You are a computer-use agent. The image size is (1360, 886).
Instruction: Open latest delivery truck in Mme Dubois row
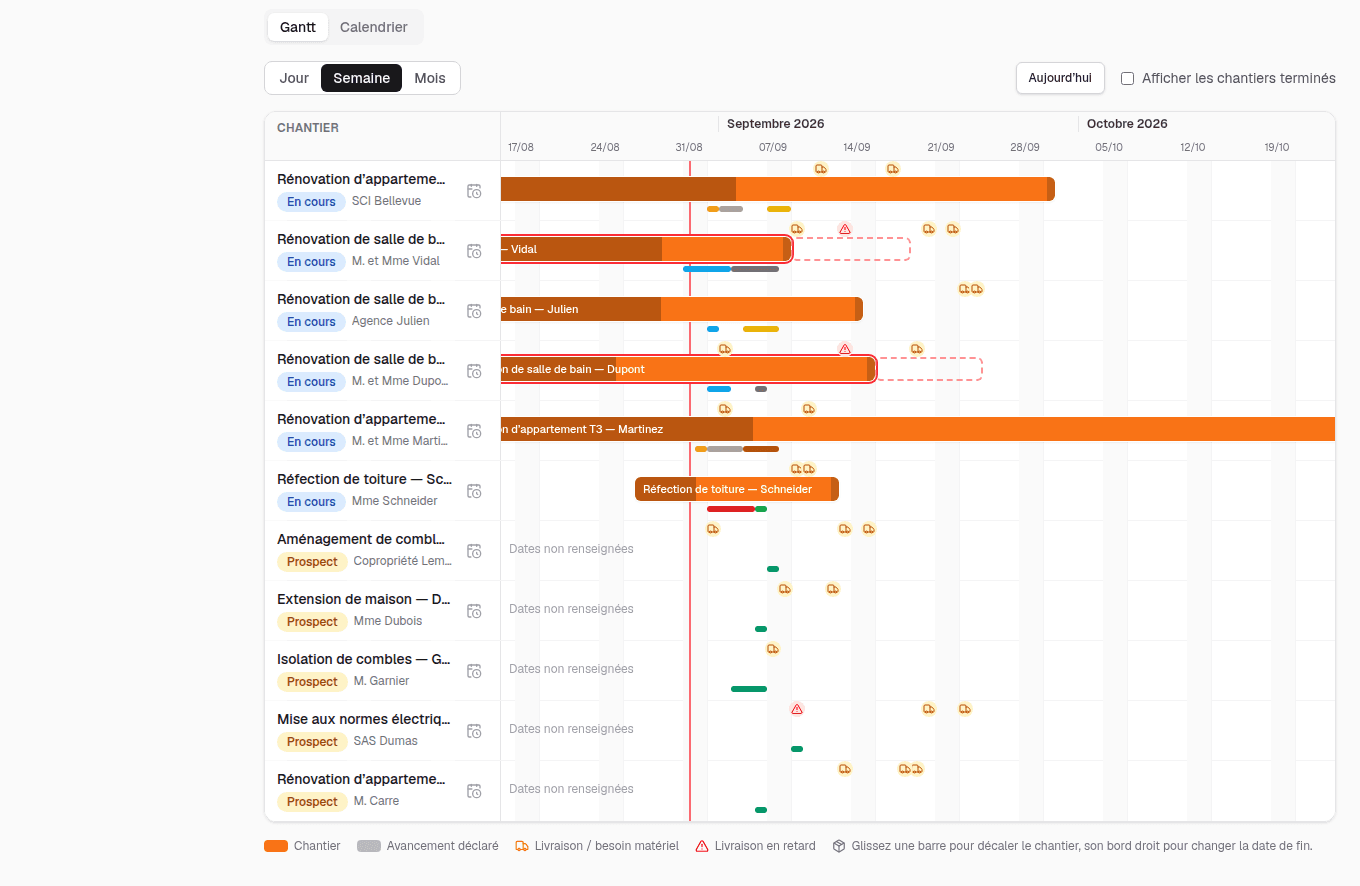point(833,589)
